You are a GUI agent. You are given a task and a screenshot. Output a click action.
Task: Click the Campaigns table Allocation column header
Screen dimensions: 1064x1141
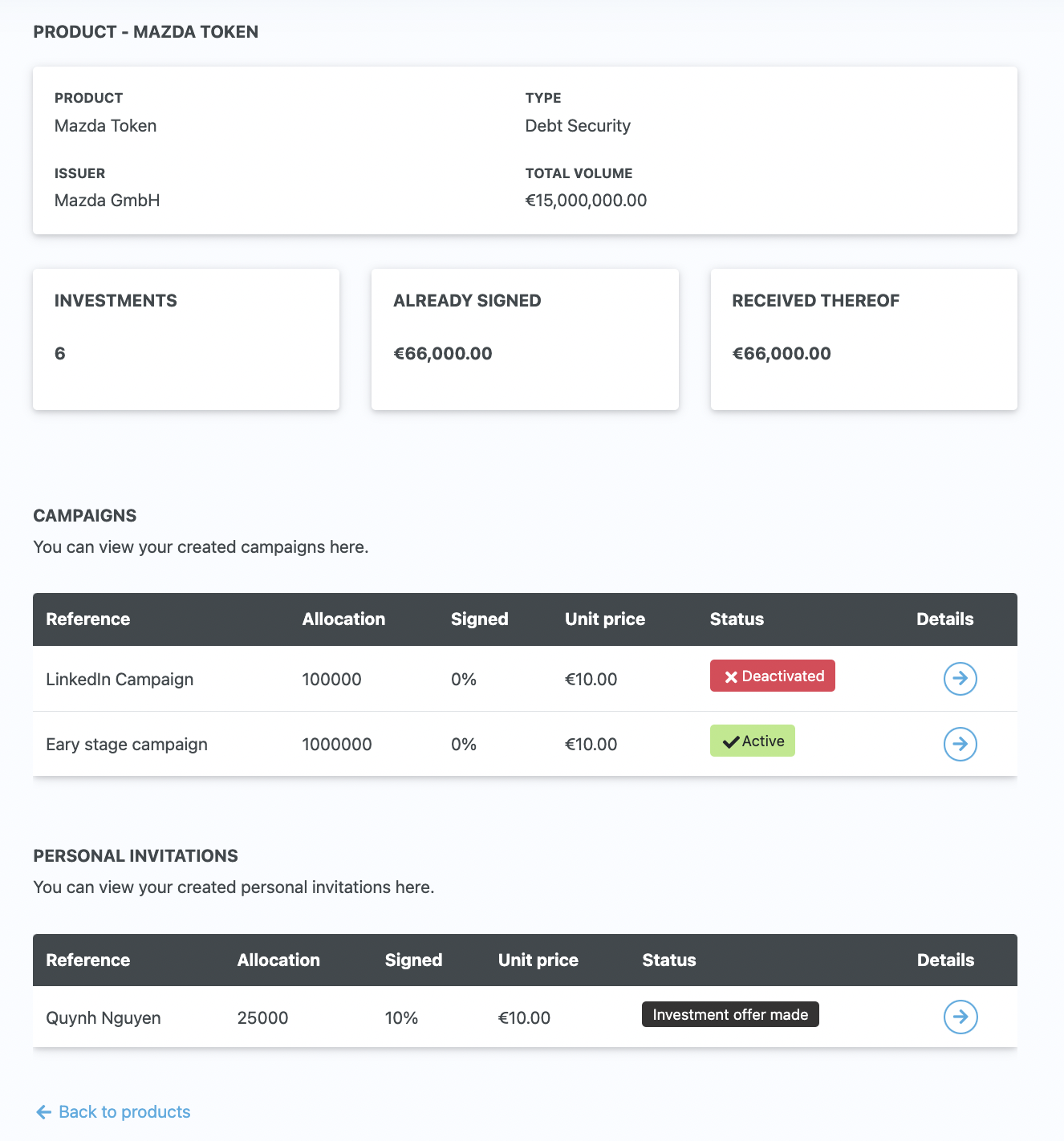pyautogui.click(x=343, y=619)
